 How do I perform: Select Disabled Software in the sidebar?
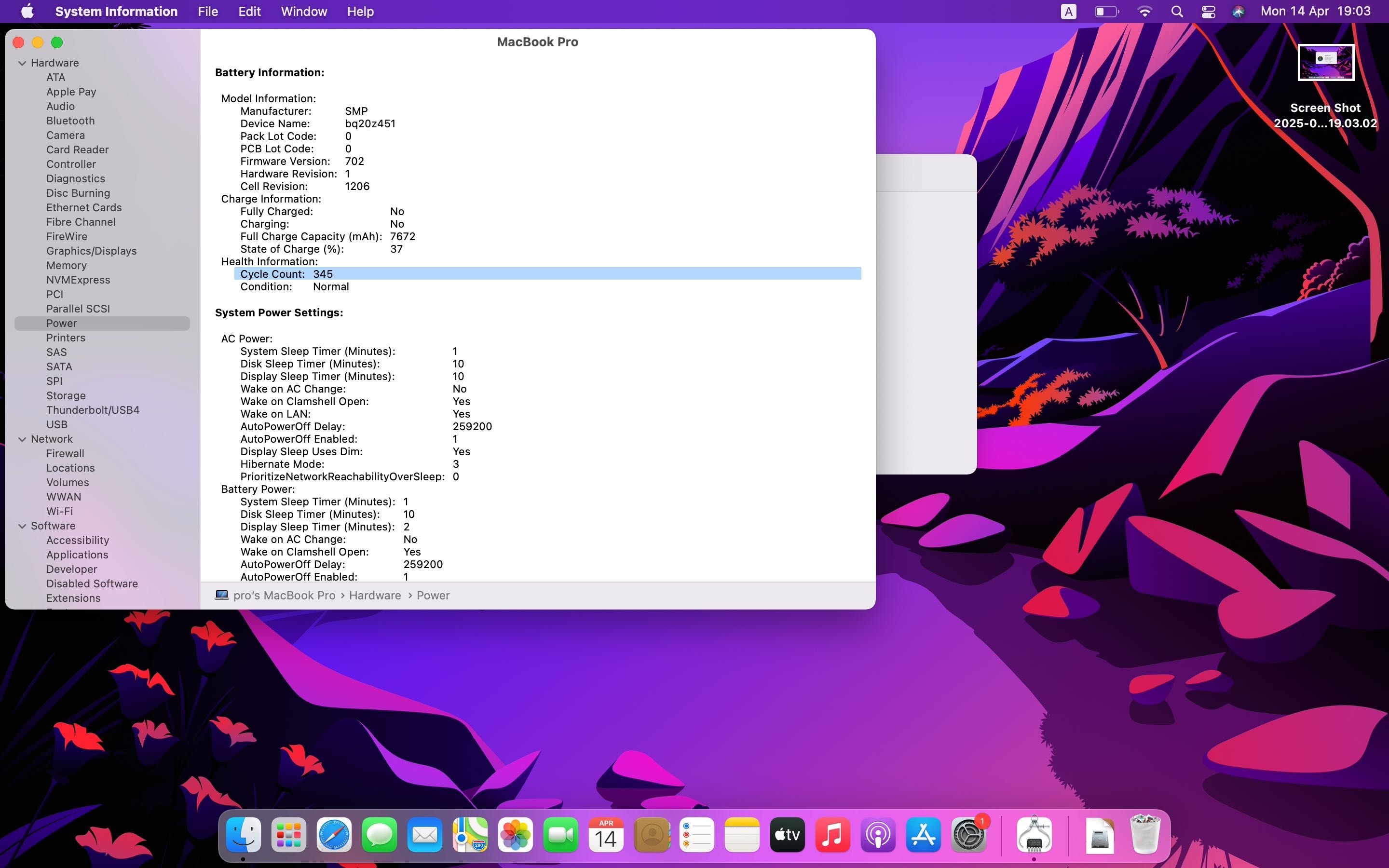click(93, 583)
